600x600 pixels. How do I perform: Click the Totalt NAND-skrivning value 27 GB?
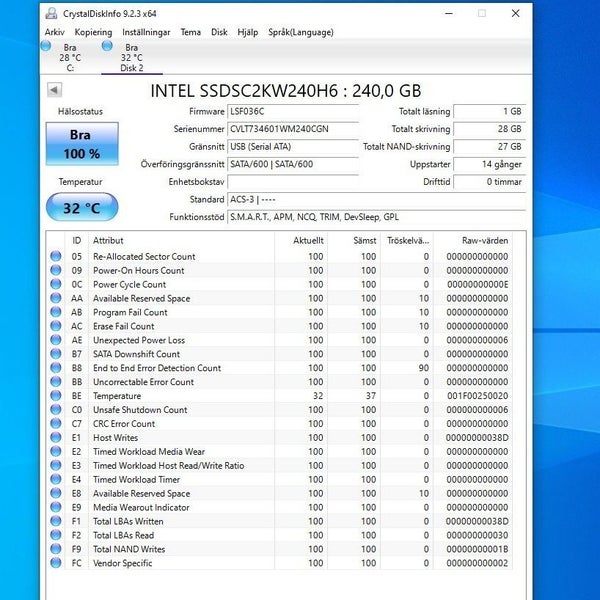(x=489, y=147)
